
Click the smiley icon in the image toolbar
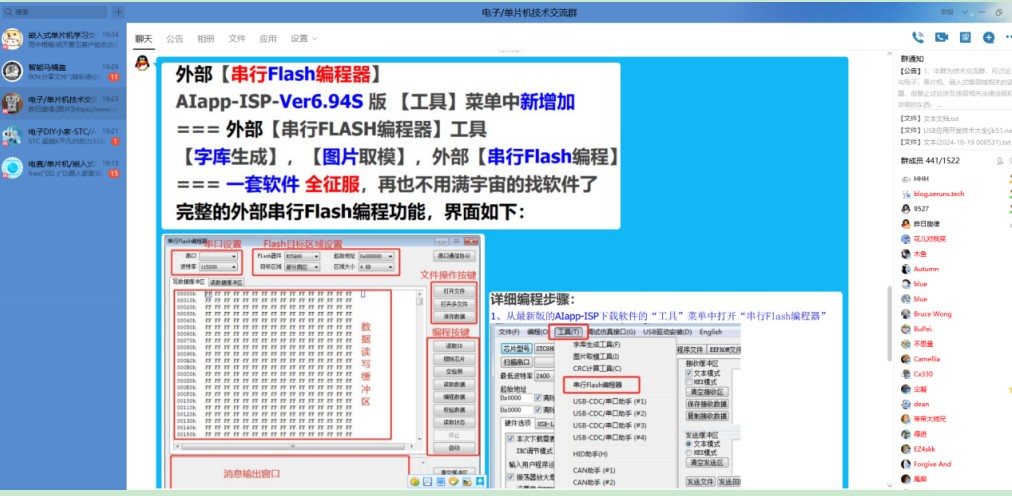(x=414, y=481)
